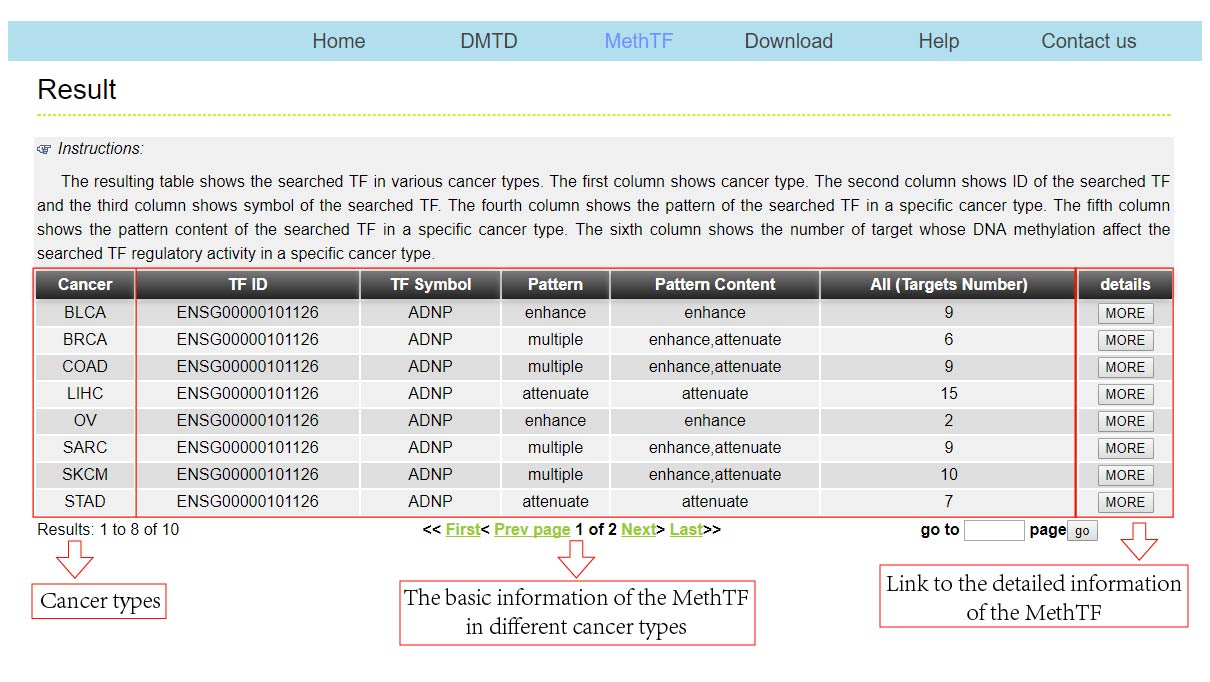Go to Next results page
The width and height of the screenshot is (1210, 682).
(x=638, y=530)
